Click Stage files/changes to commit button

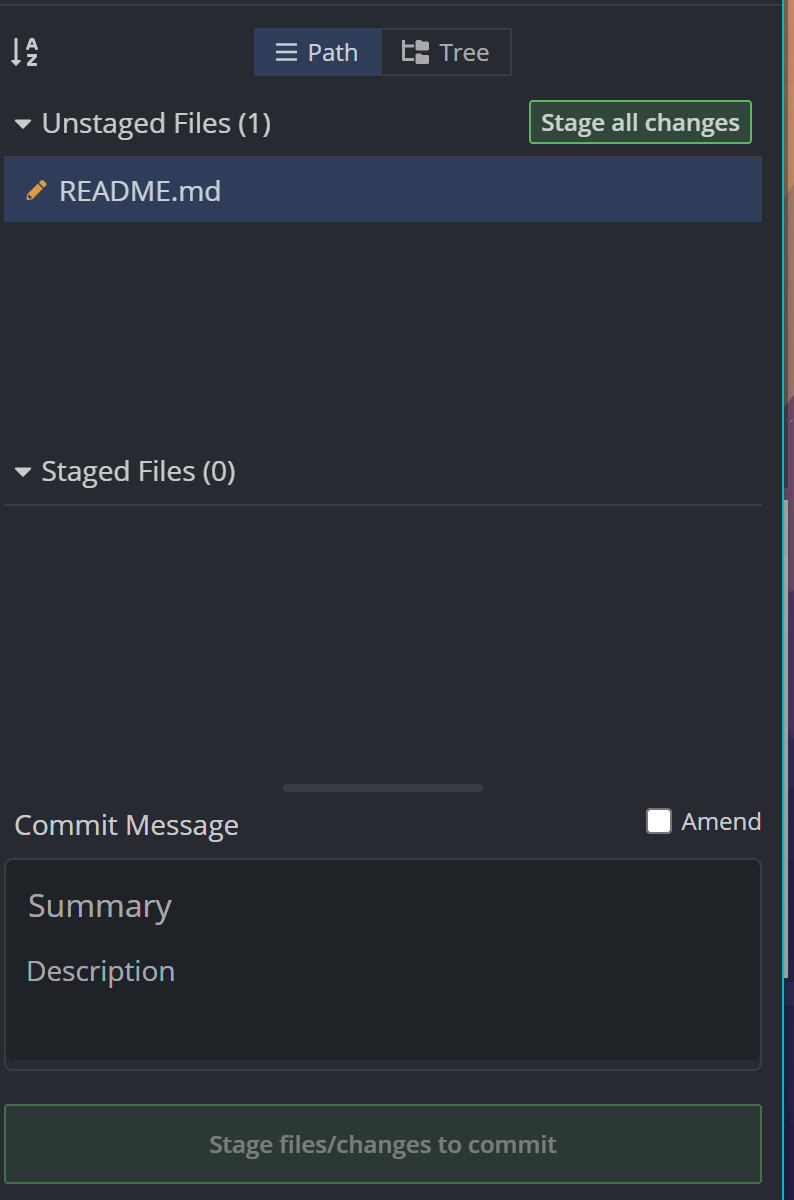pyautogui.click(x=382, y=1144)
